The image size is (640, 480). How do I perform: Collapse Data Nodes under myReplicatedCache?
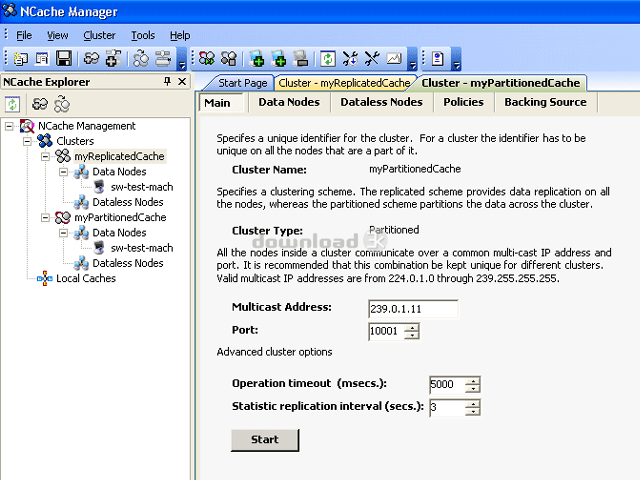click(63, 172)
